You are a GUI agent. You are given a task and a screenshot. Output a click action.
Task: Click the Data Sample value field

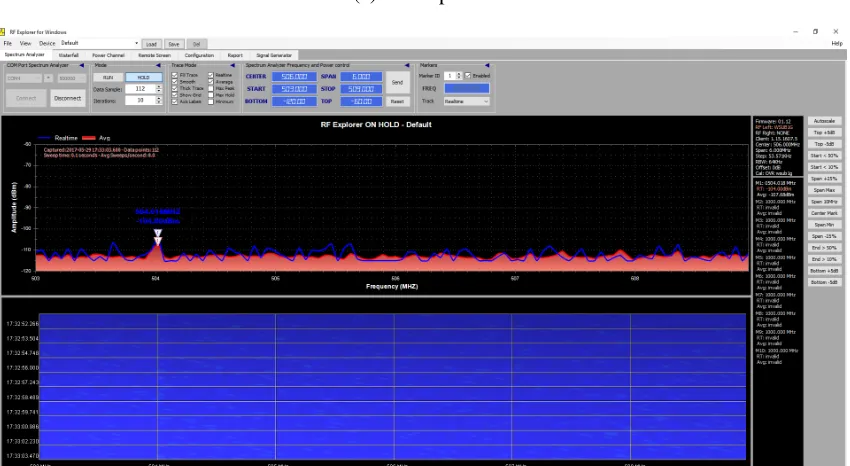[x=140, y=88]
